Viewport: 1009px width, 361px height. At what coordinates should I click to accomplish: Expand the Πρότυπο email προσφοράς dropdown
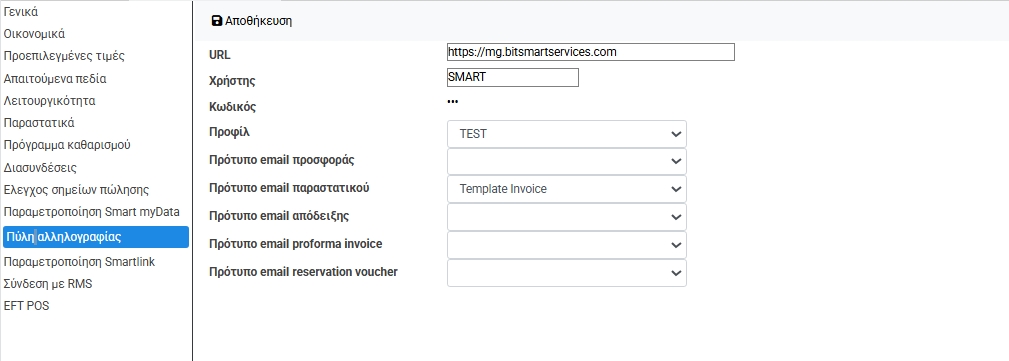[567, 161]
